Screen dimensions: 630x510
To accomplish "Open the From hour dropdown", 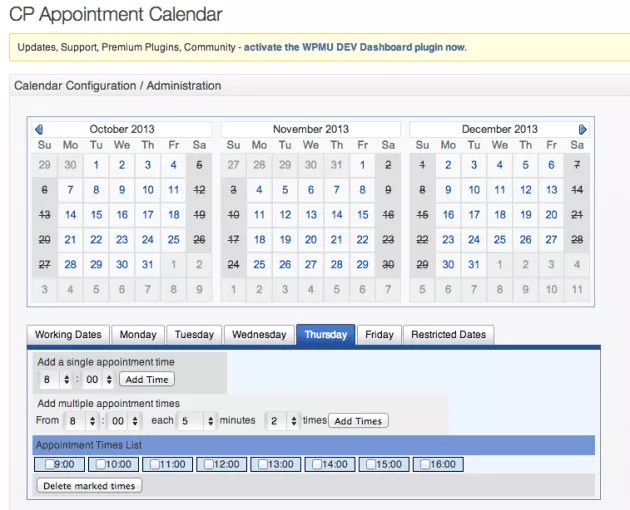I will point(82,421).
